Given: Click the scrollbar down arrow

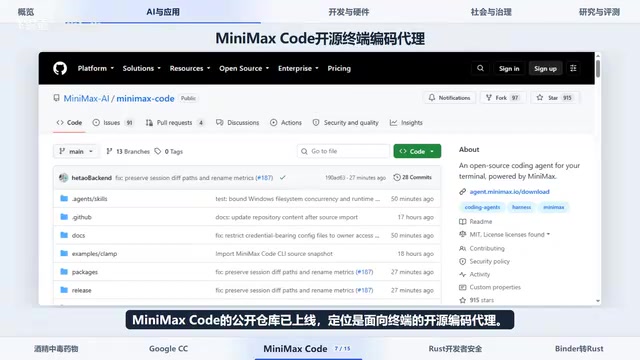Looking at the screenshot, I should (x=598, y=301).
